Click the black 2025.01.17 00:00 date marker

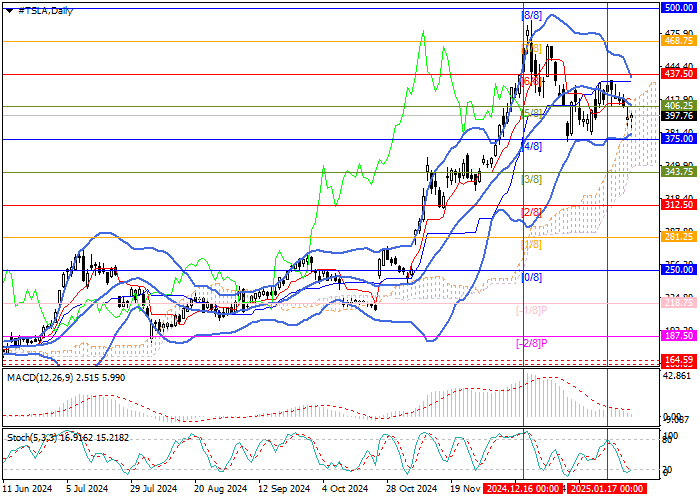(603, 491)
